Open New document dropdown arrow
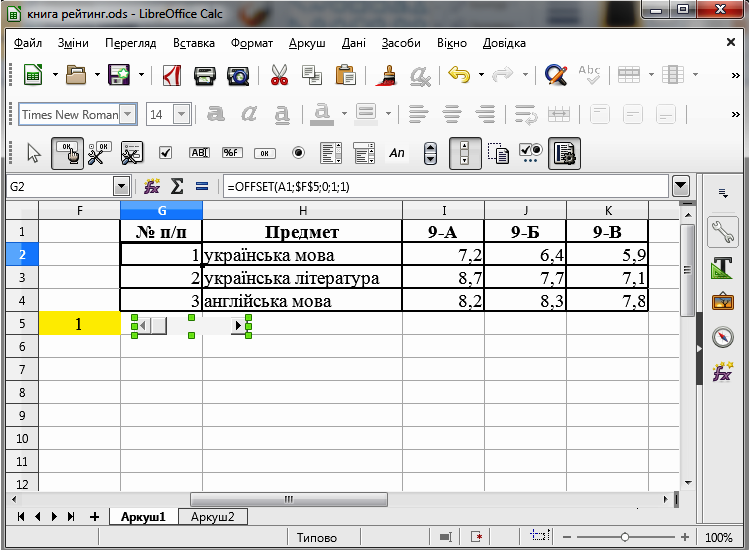The image size is (750, 551). pyautogui.click(x=55, y=75)
